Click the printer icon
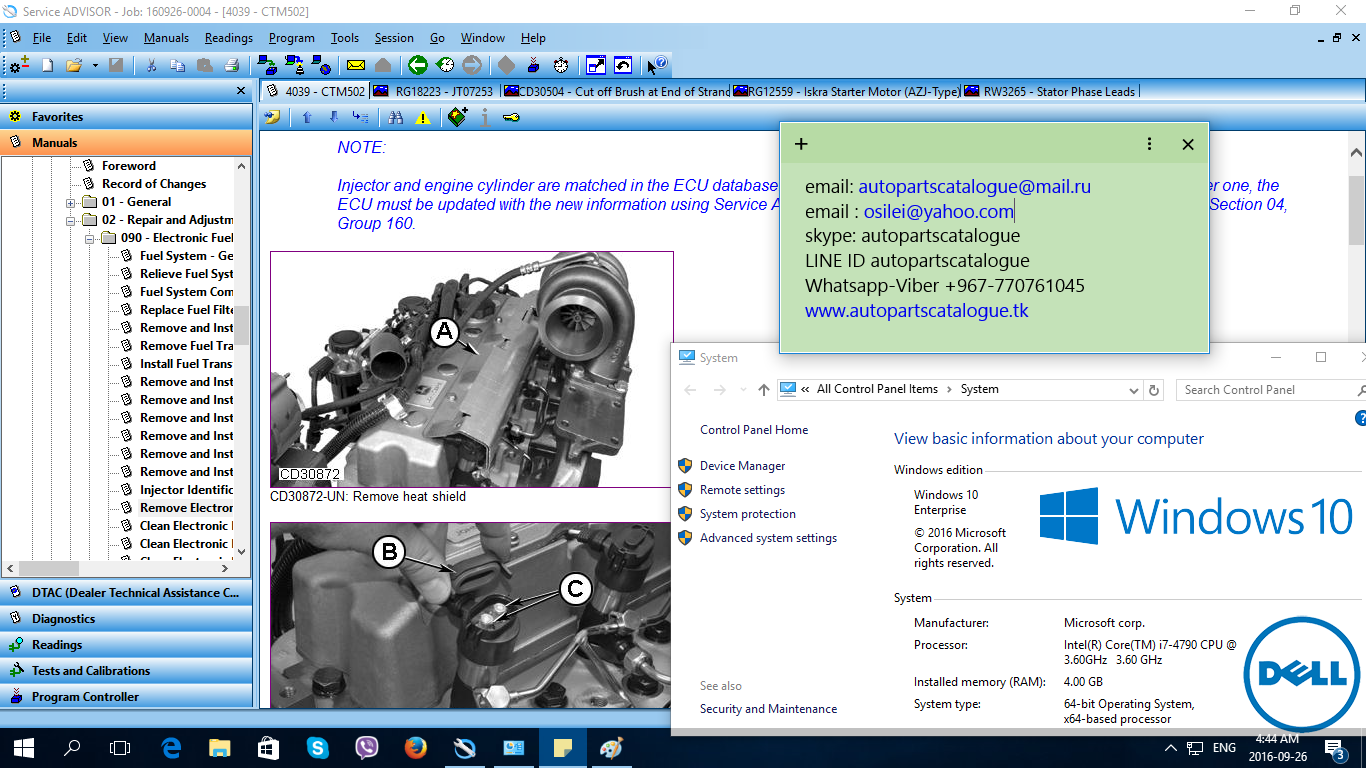Viewport: 1366px width, 768px height. click(x=232, y=66)
